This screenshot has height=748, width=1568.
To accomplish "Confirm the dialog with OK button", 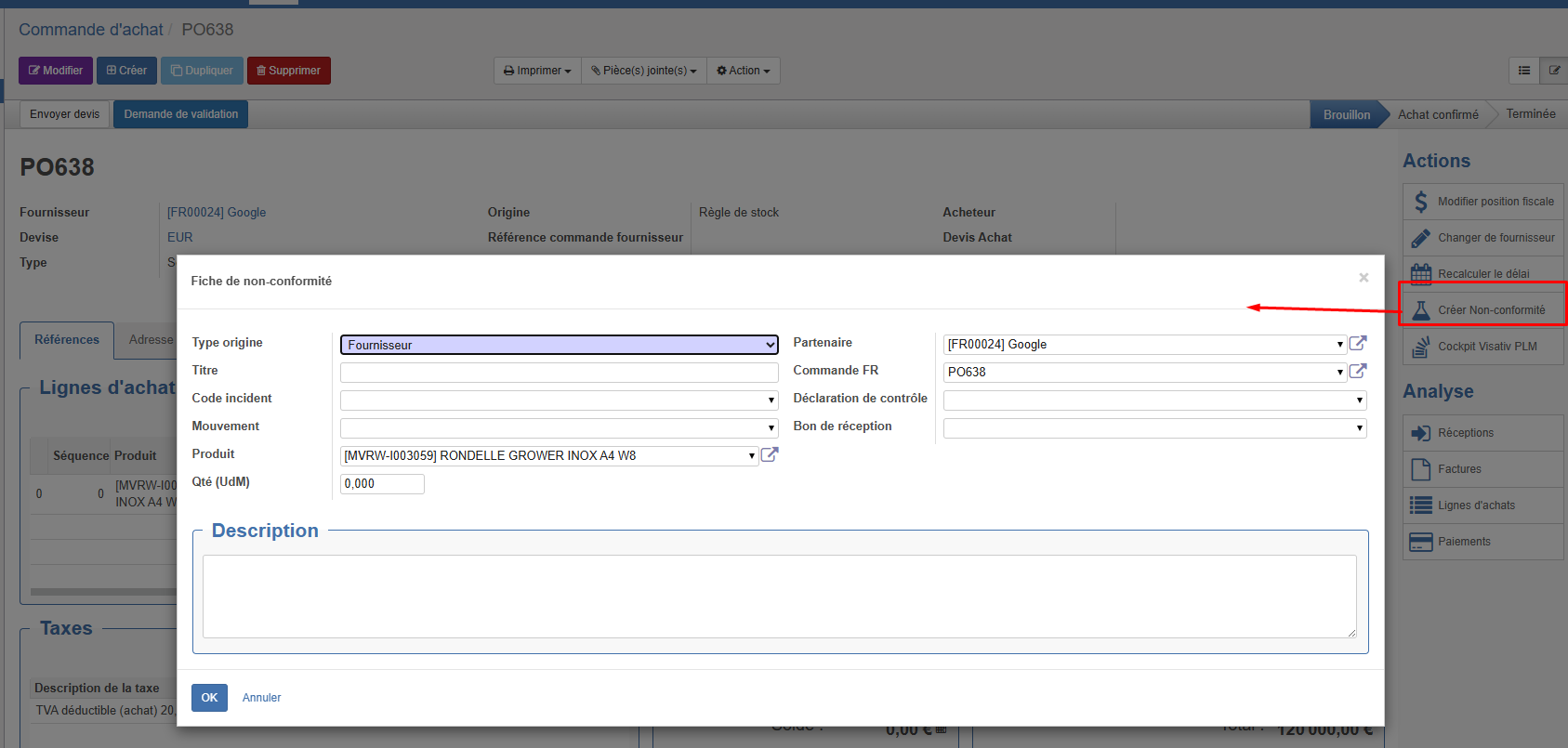I will coord(209,698).
